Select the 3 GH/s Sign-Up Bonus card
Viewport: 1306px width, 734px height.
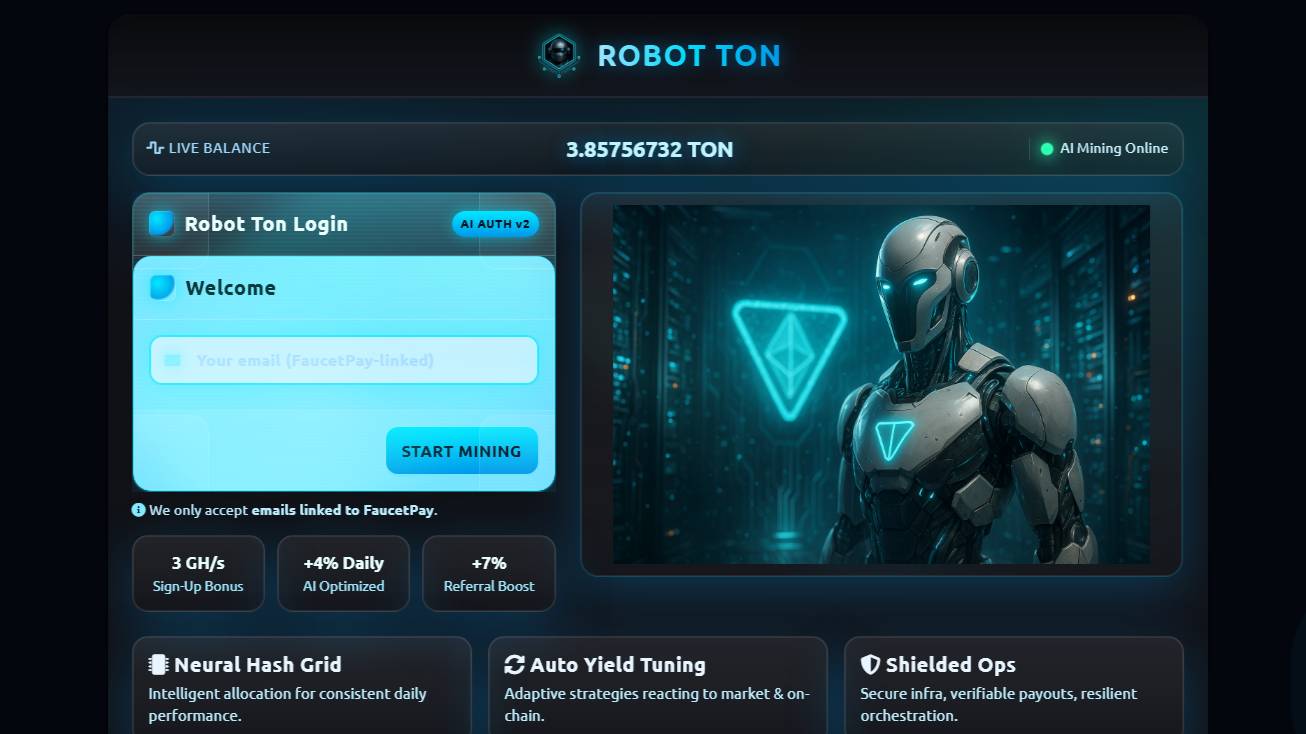[x=198, y=573]
